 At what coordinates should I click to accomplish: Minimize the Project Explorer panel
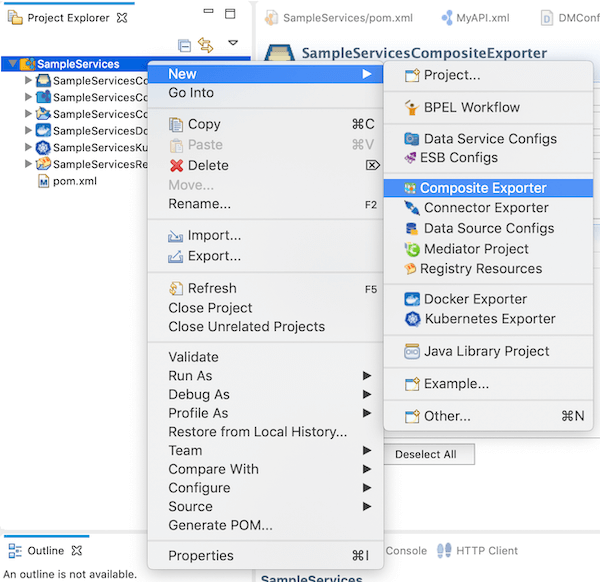[x=208, y=11]
